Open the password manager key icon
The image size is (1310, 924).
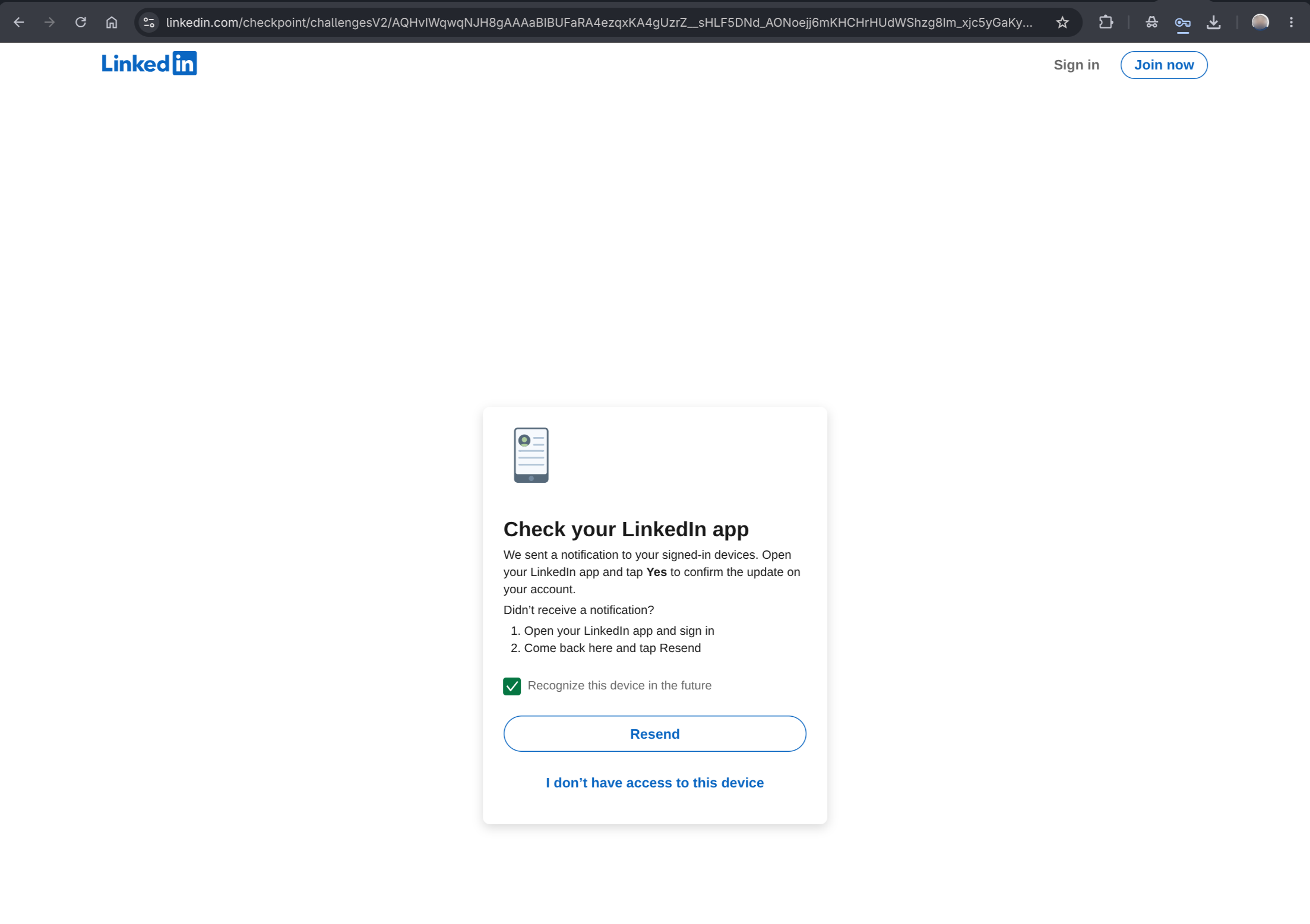tap(1182, 23)
